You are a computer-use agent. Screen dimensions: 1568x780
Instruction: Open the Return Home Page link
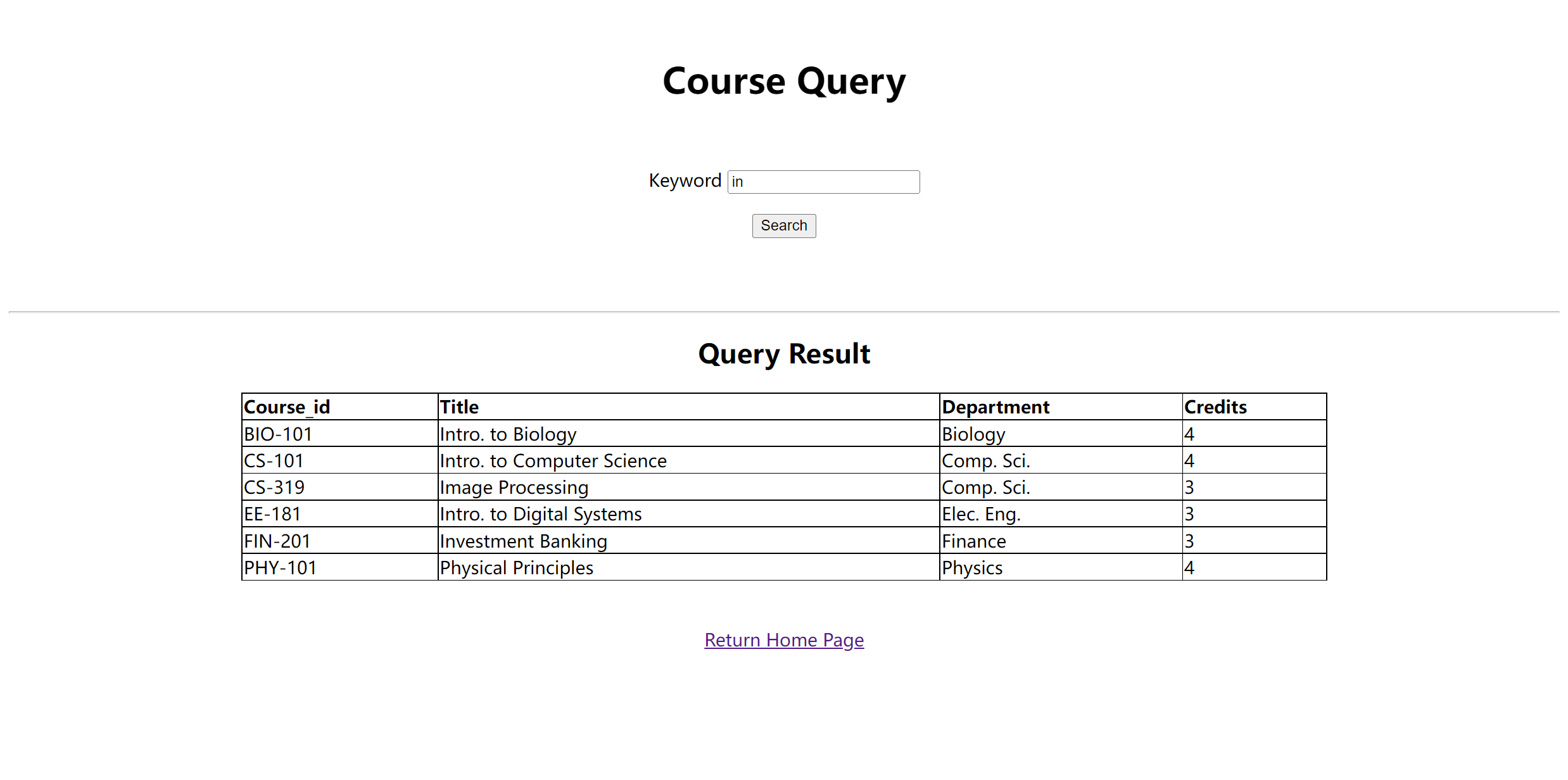(x=783, y=640)
